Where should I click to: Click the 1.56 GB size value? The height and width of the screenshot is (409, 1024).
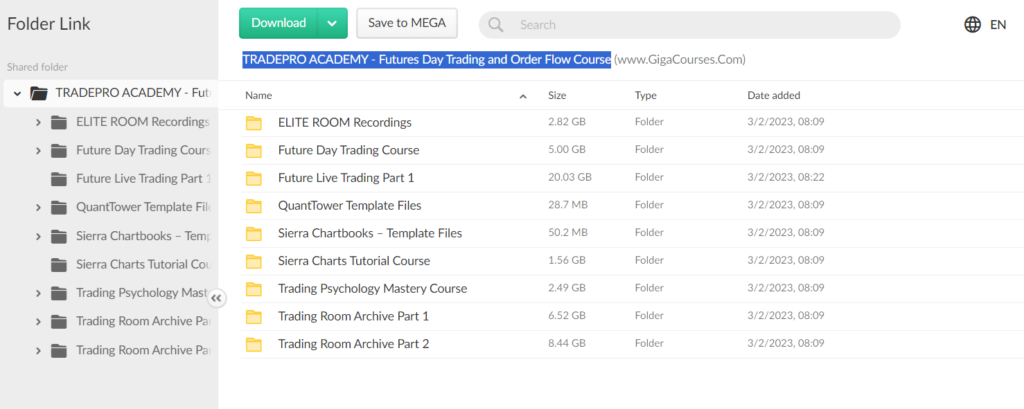point(567,260)
